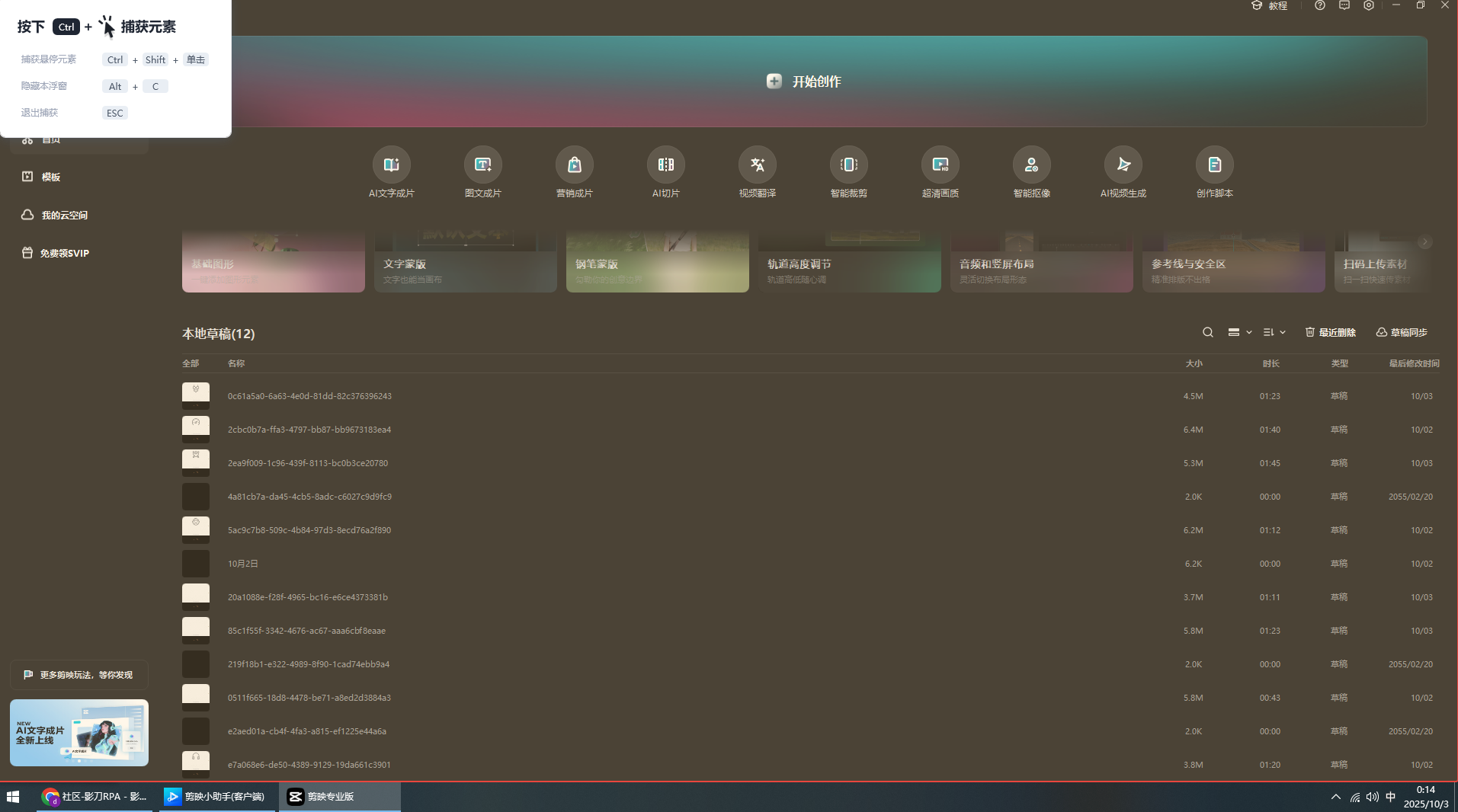This screenshot has width=1458, height=812.
Task: Open the 教程 tutorial link
Action: pyautogui.click(x=1270, y=5)
